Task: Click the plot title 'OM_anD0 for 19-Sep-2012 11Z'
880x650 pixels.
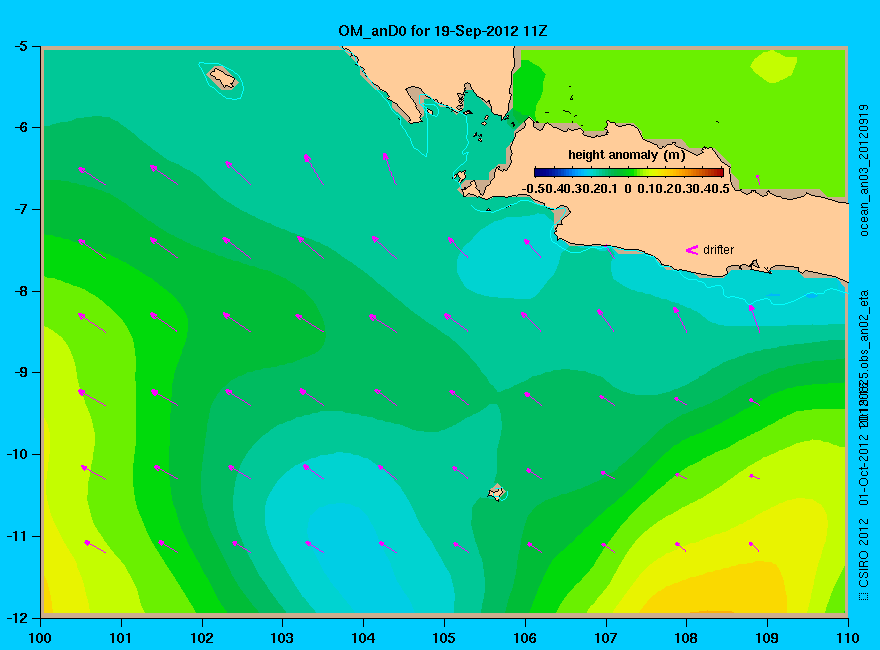Action: (442, 31)
